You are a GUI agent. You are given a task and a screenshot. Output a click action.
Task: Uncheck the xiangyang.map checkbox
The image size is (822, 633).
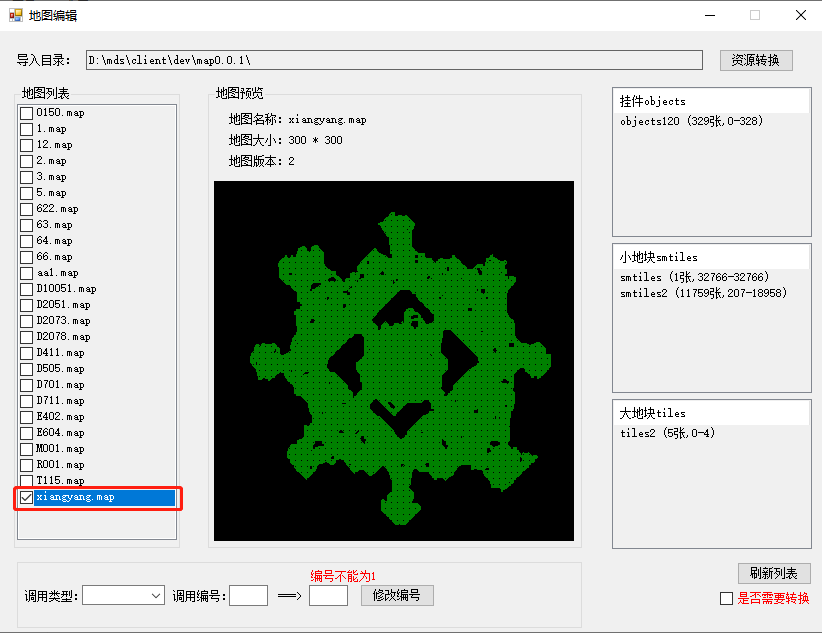27,497
